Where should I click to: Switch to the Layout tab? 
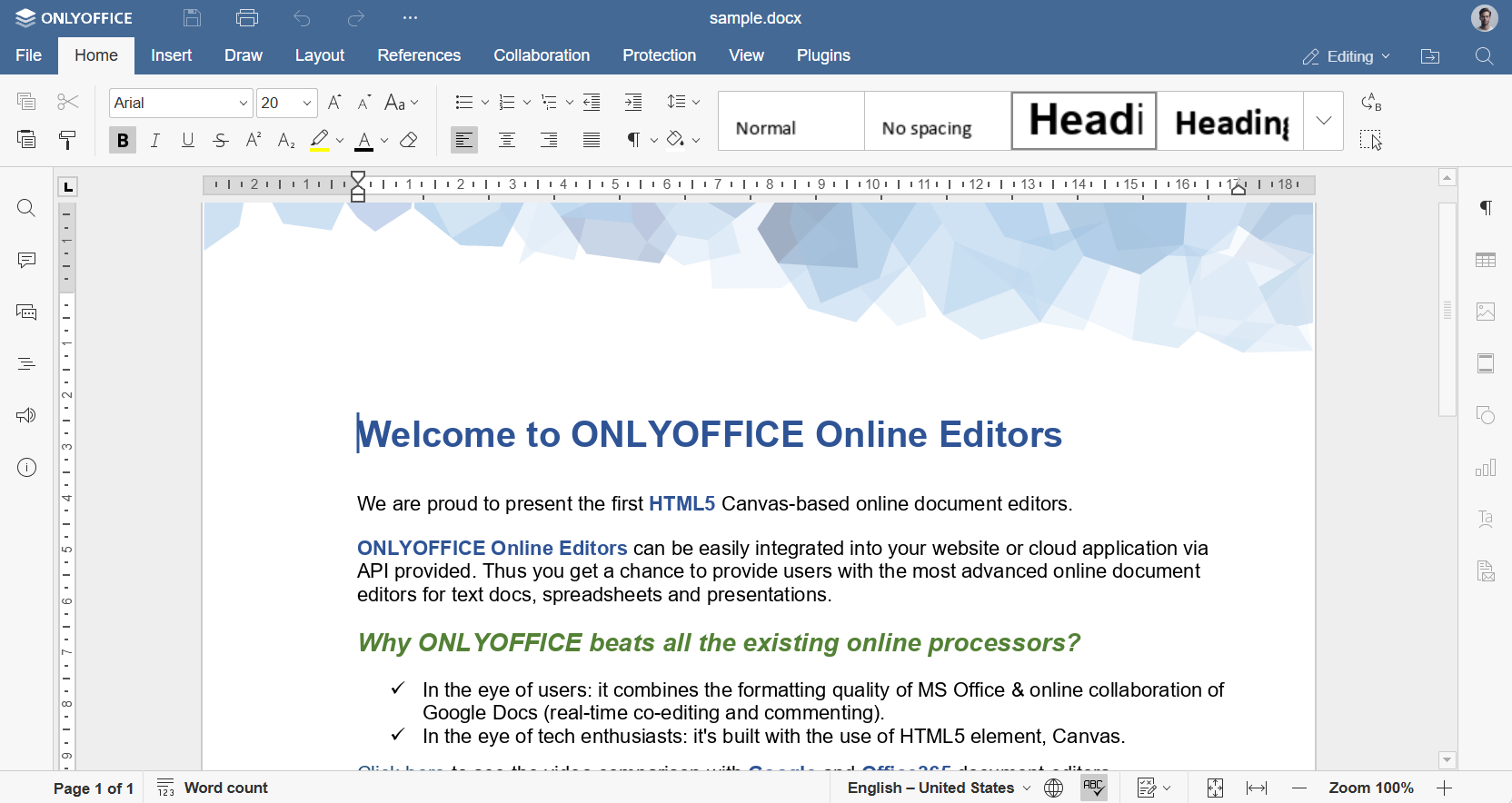pos(320,55)
